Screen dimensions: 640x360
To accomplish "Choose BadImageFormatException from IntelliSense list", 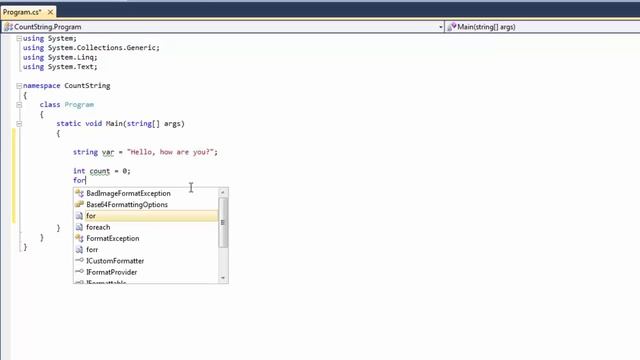I will [129, 193].
